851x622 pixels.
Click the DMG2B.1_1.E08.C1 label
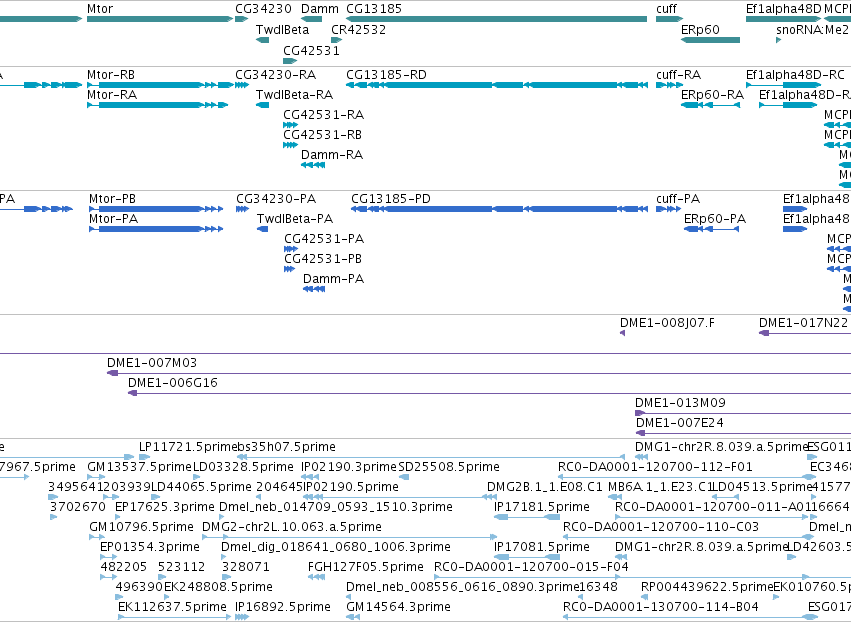(544, 487)
